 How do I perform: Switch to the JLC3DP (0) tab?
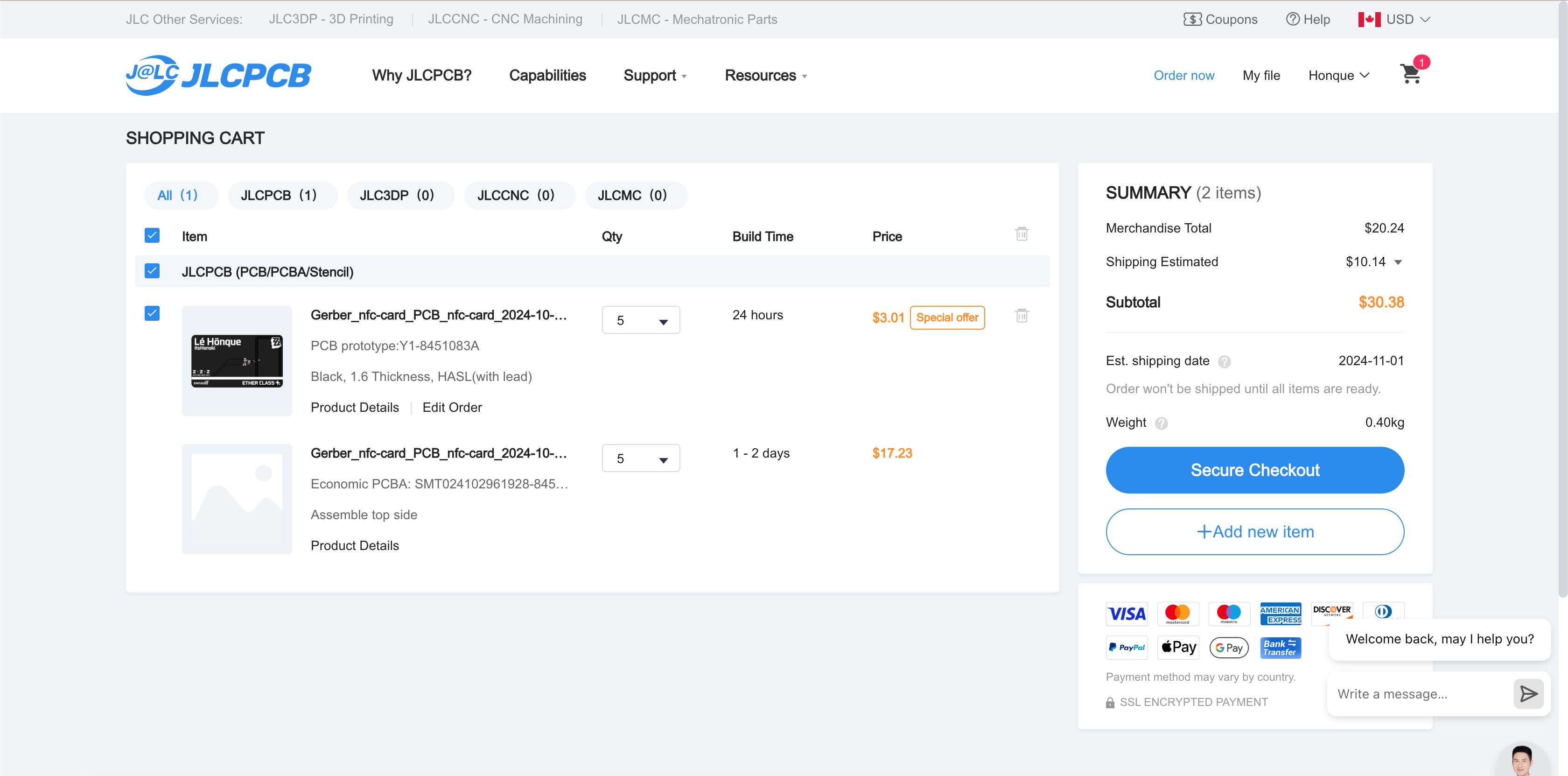click(400, 196)
